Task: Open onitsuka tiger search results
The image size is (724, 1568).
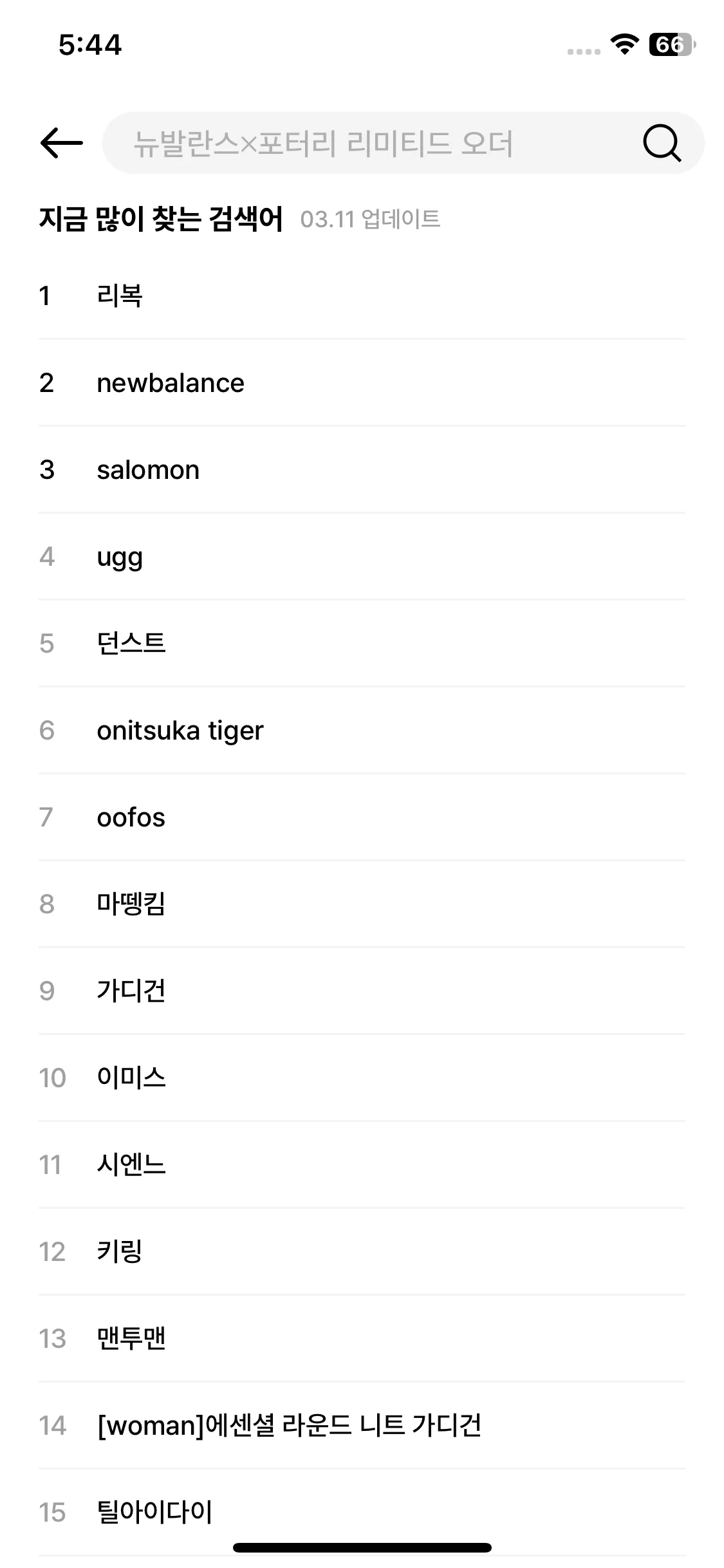Action: click(x=362, y=731)
